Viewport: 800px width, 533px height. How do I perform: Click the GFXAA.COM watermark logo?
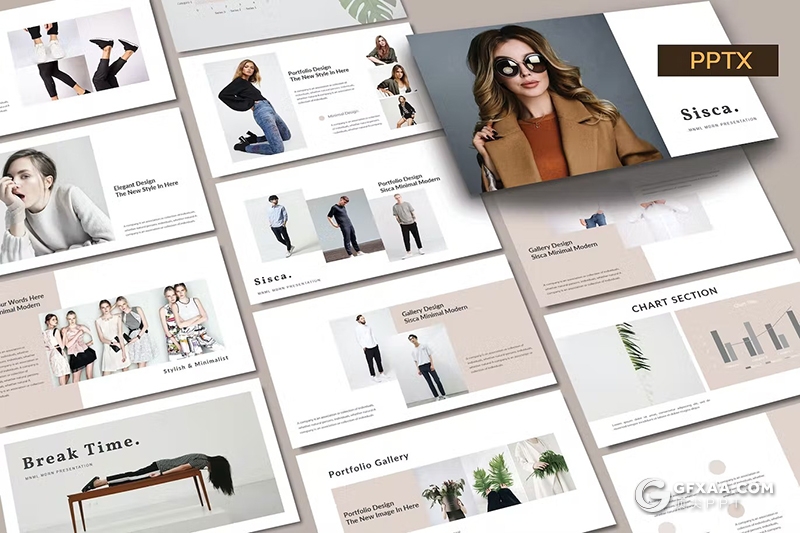706,493
